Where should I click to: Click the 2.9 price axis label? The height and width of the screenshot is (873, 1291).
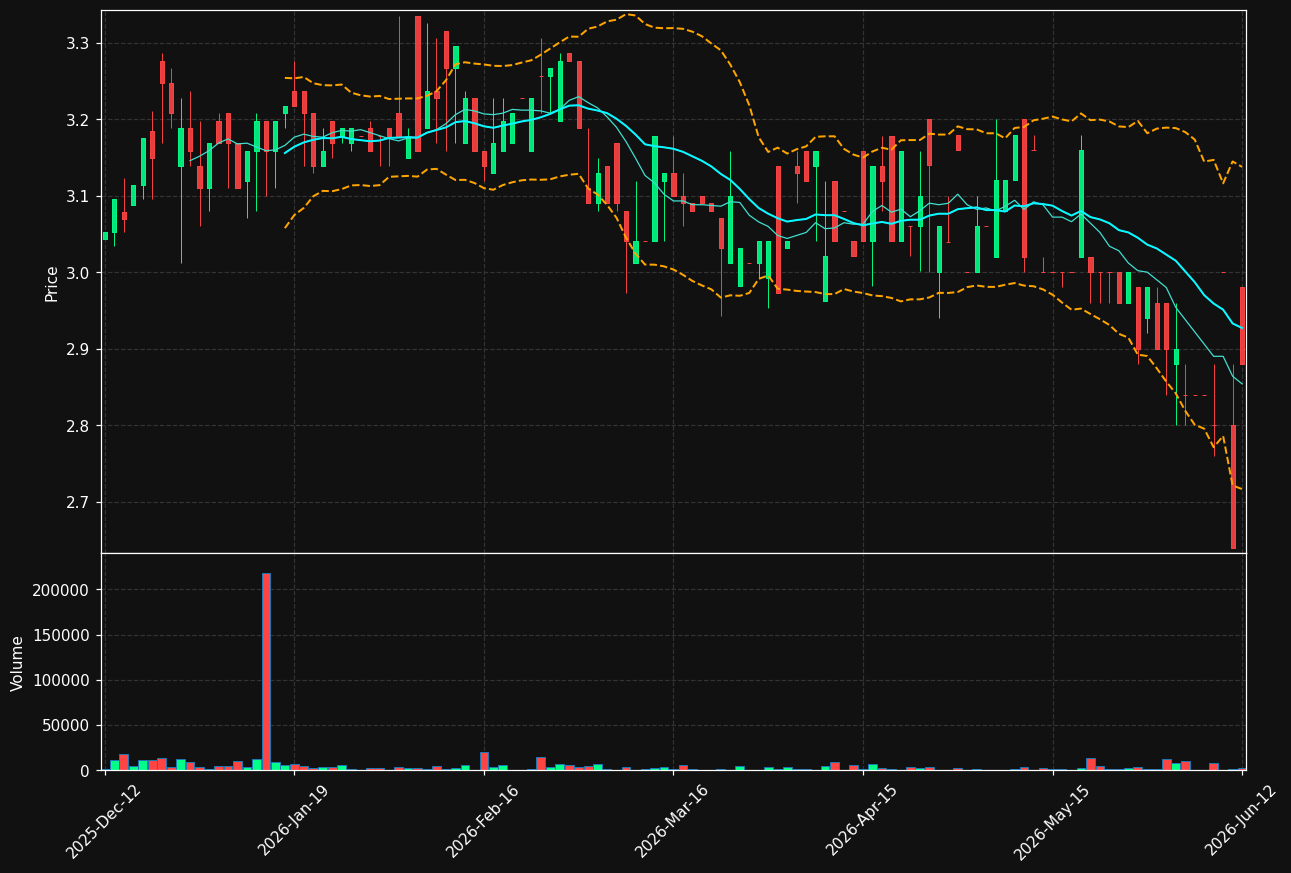(77, 349)
